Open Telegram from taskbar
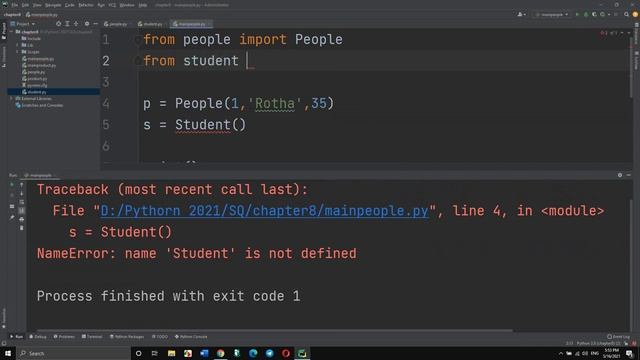The width and height of the screenshot is (640, 360). pyautogui.click(x=269, y=353)
